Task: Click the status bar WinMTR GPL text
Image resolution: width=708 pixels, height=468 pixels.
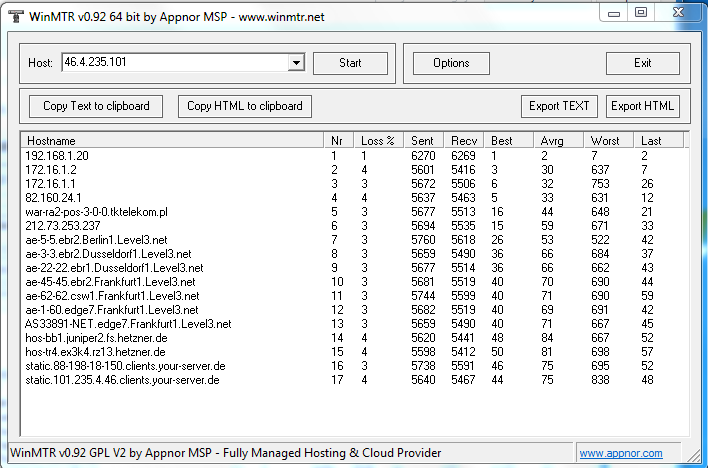Action: pyautogui.click(x=225, y=453)
